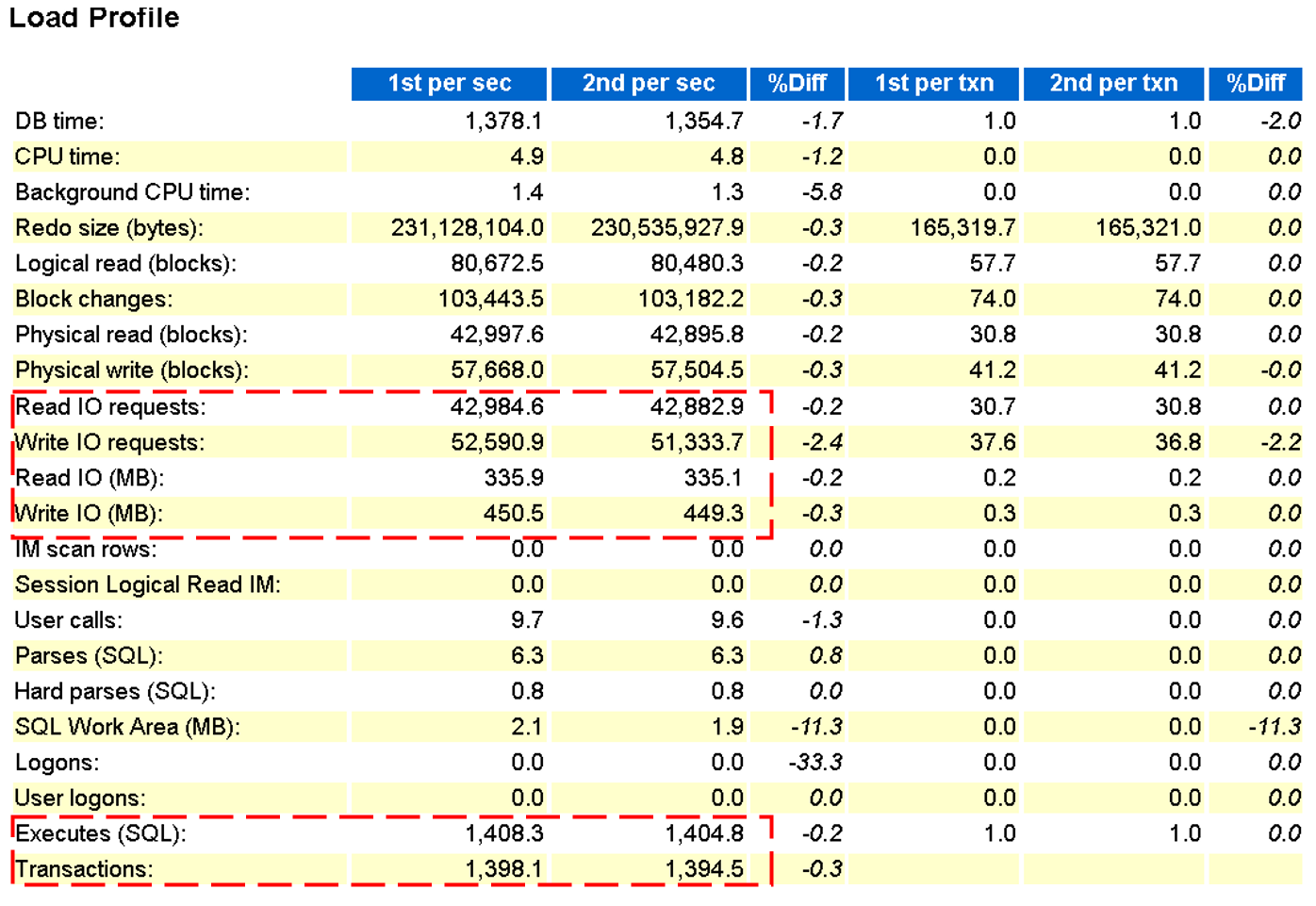1316x906 pixels.
Task: Click the logical read value 80,672.5
Action: [x=497, y=264]
